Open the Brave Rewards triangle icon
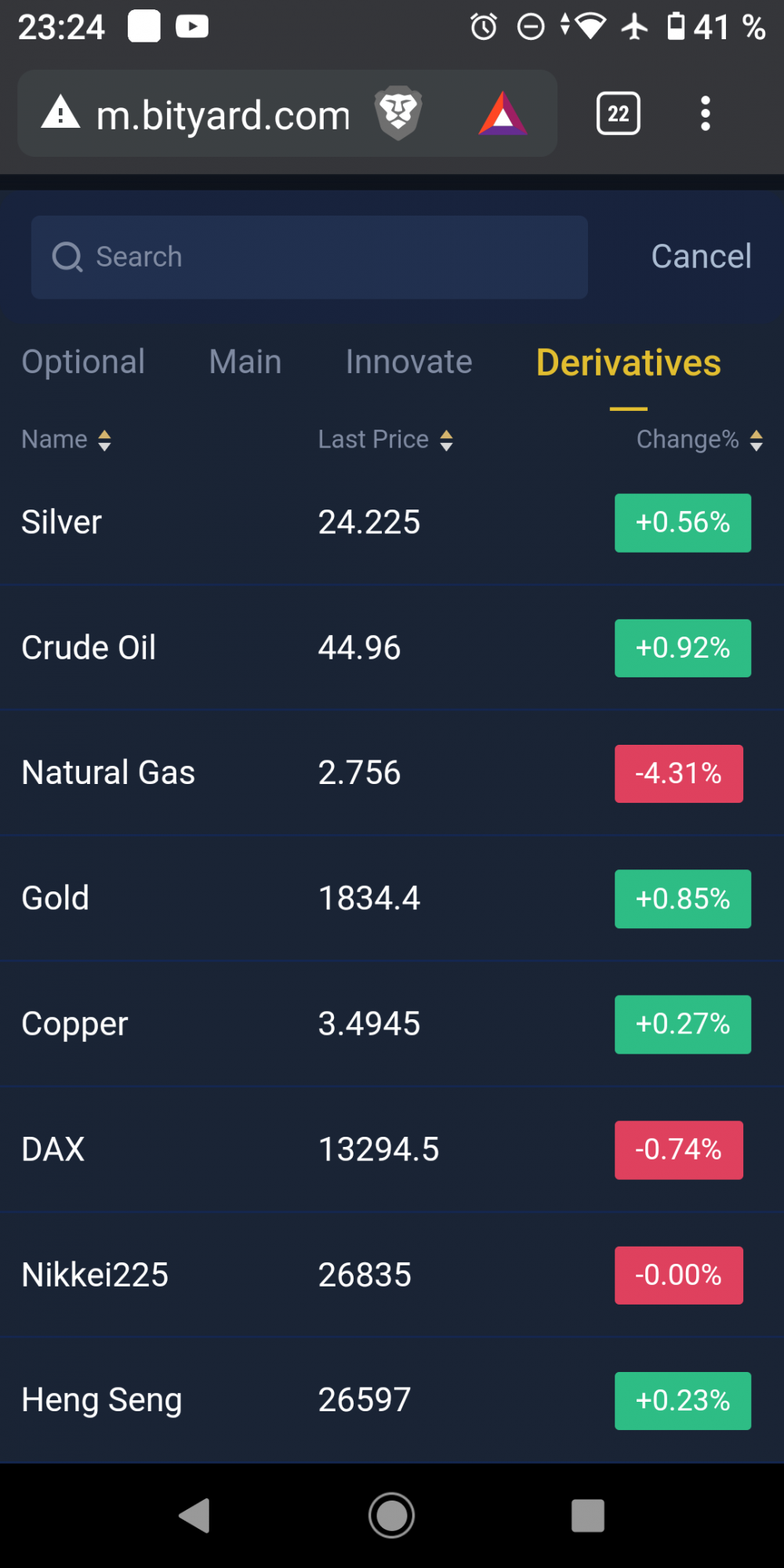The height and width of the screenshot is (1568, 784). tap(503, 114)
